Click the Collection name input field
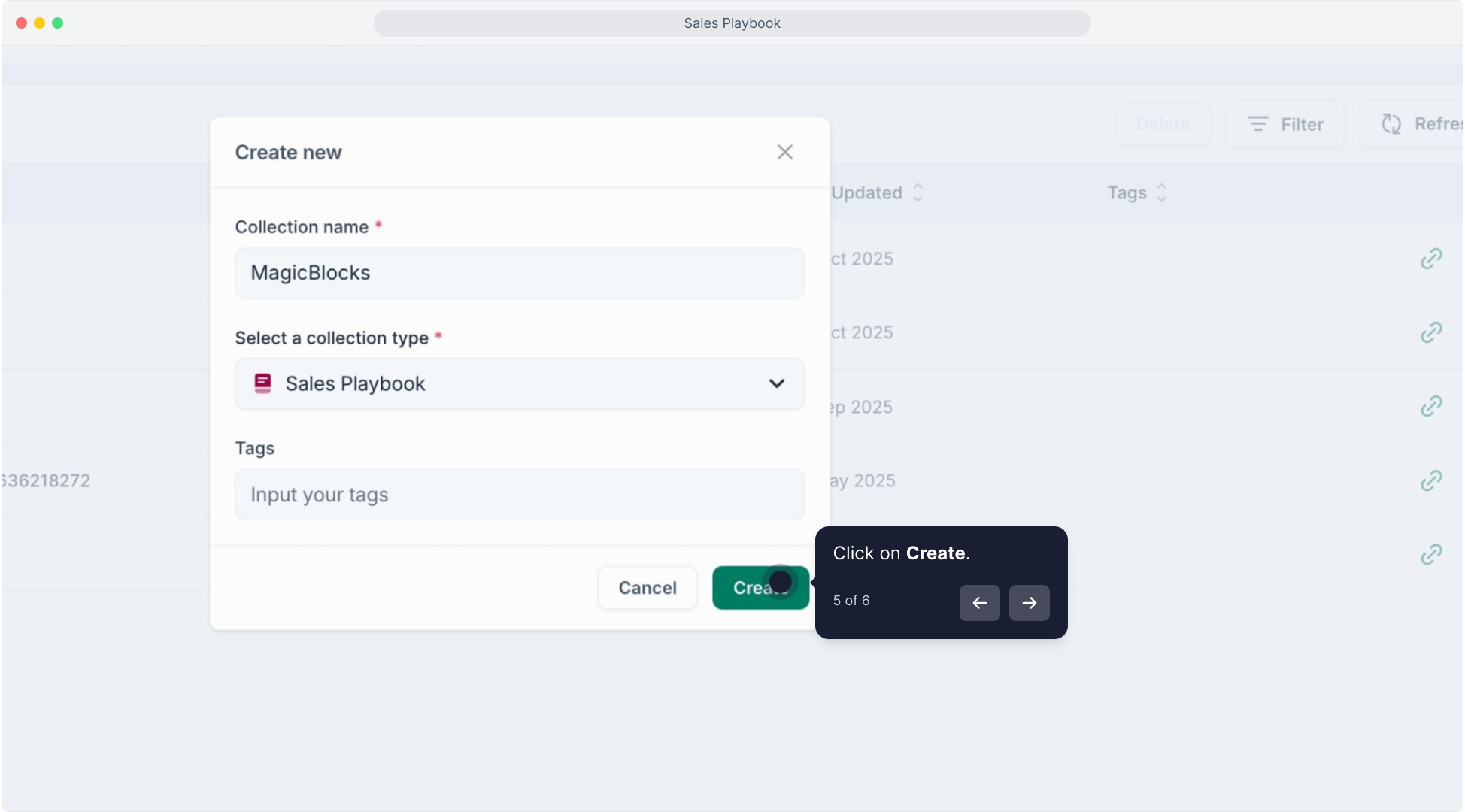 pos(520,273)
